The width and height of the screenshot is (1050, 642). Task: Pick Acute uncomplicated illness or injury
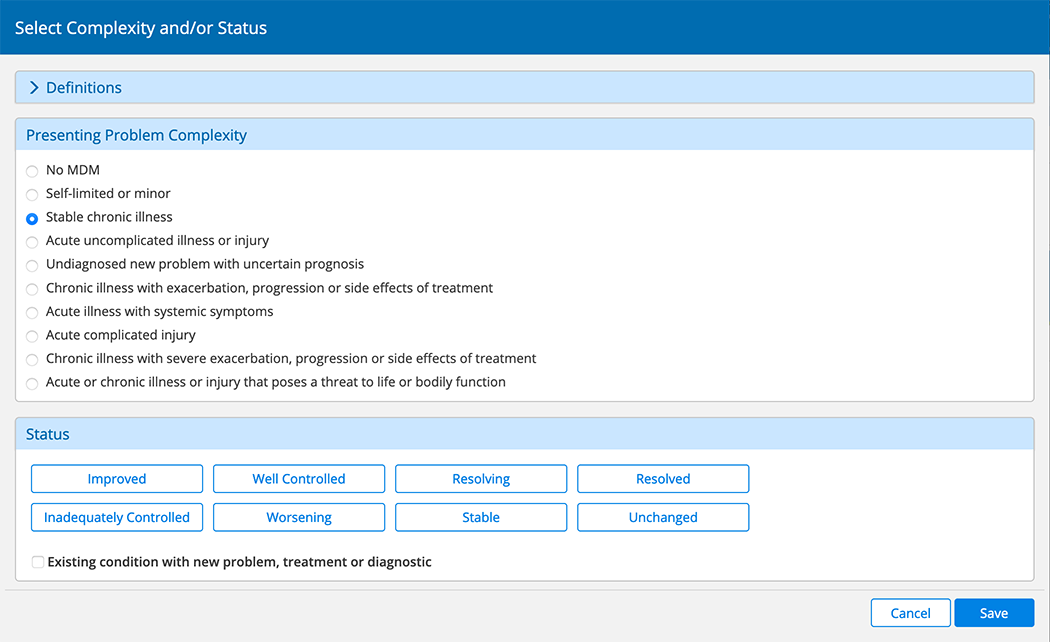click(x=31, y=242)
